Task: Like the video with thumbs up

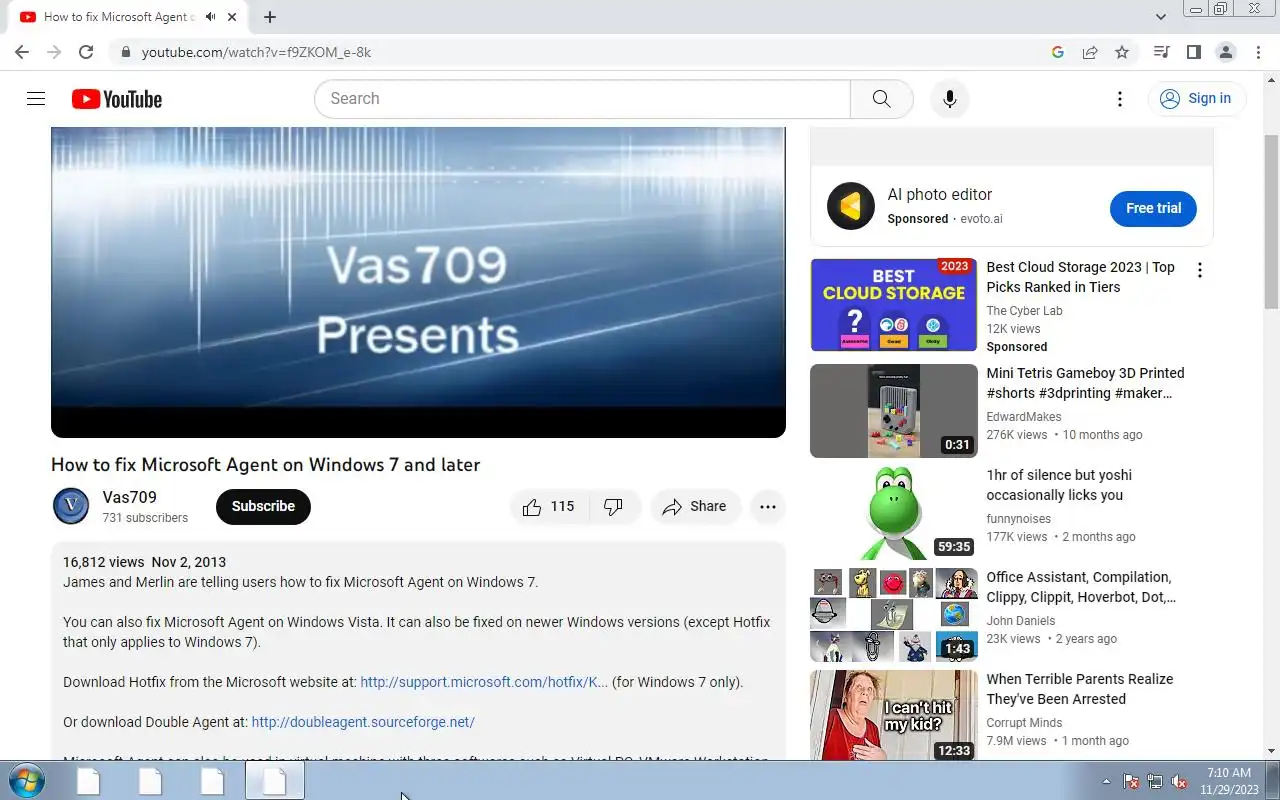Action: pos(549,506)
